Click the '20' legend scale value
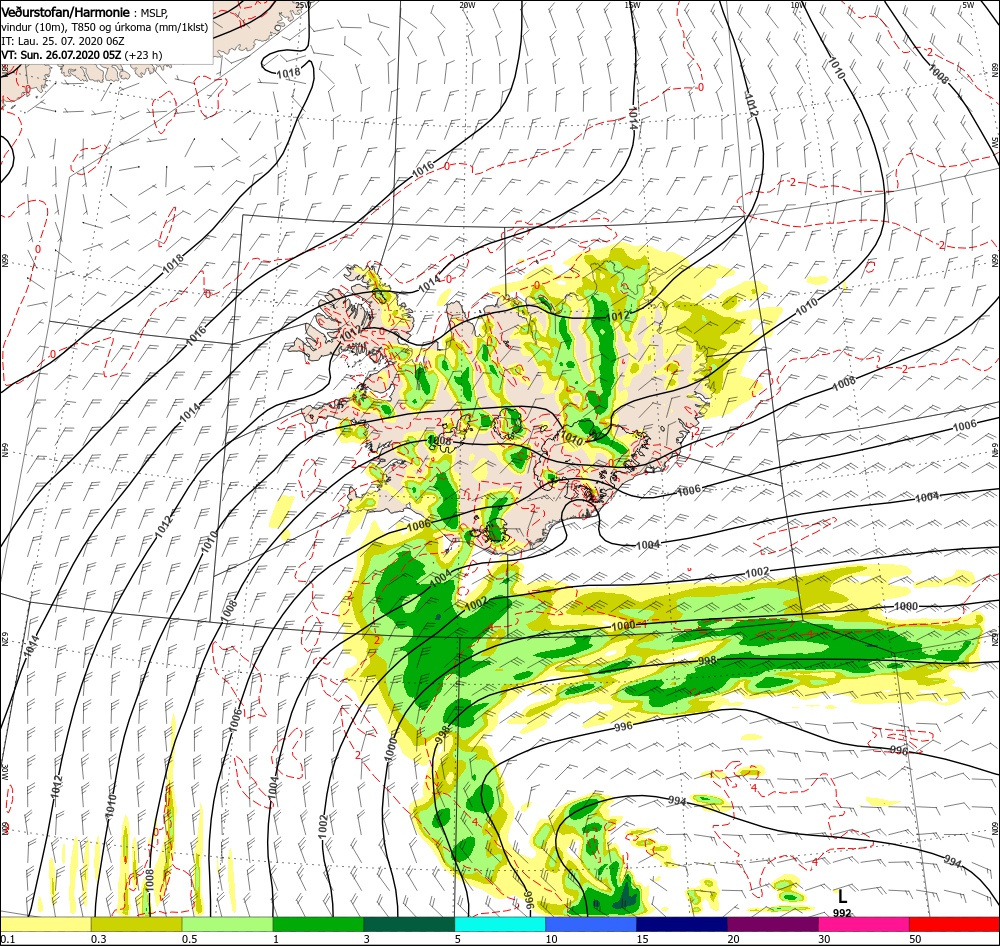This screenshot has width=1000, height=946. coord(733,939)
